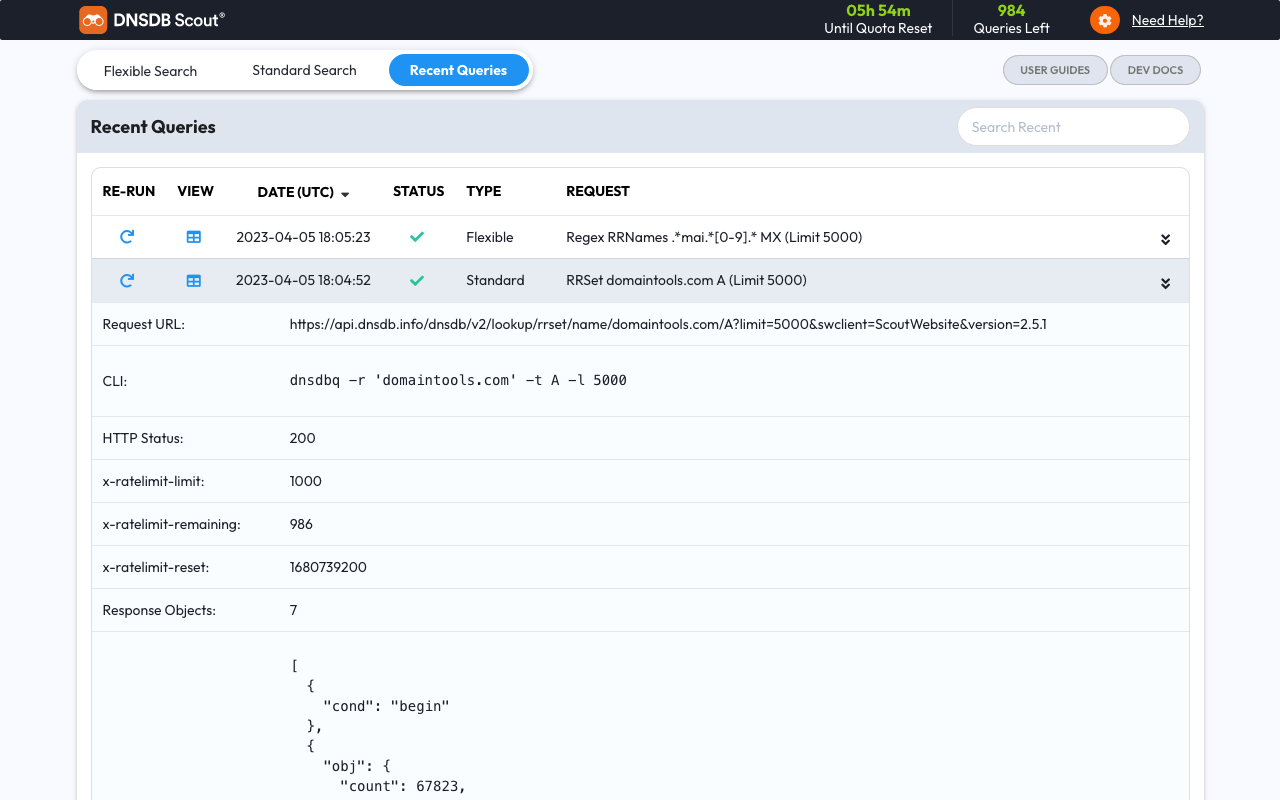Sort by Date (UTC) column arrow
The height and width of the screenshot is (800, 1280).
click(x=345, y=193)
